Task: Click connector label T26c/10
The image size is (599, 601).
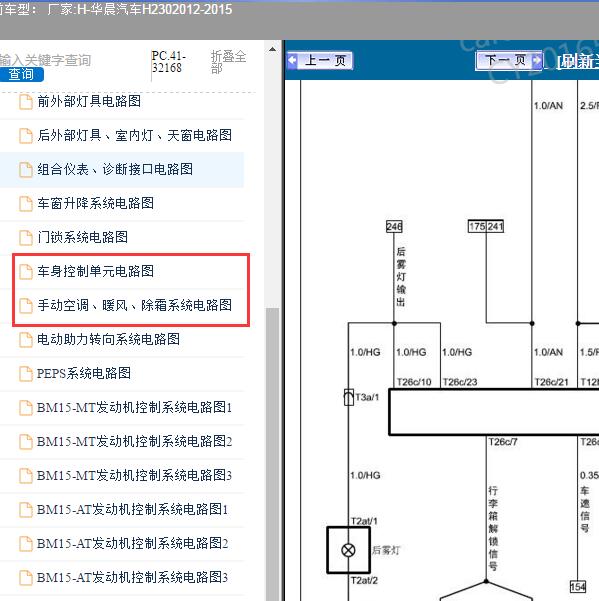Action: (x=414, y=382)
